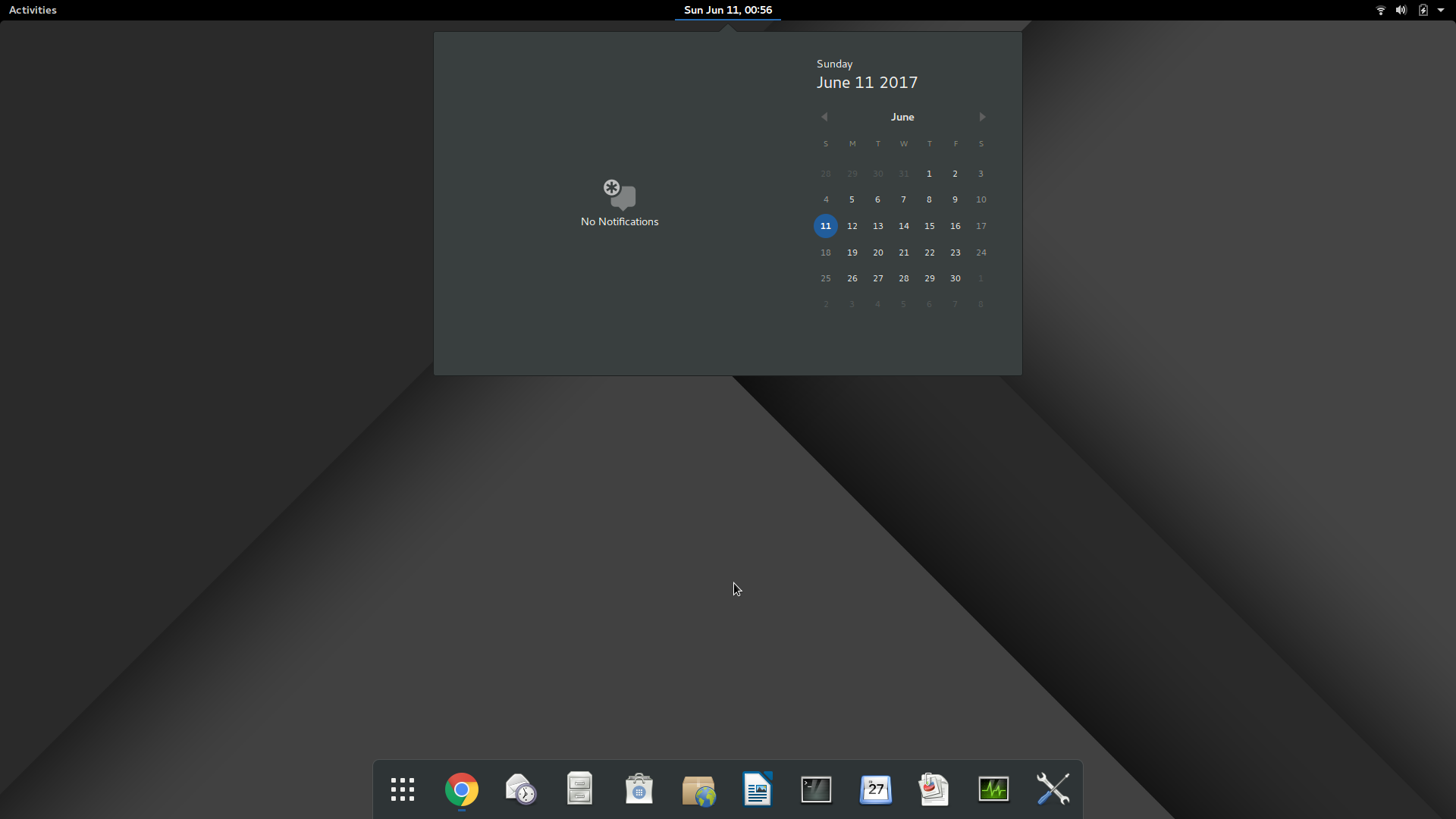The width and height of the screenshot is (1456, 819).
Task: Go to previous month in calendar
Action: pos(824,117)
